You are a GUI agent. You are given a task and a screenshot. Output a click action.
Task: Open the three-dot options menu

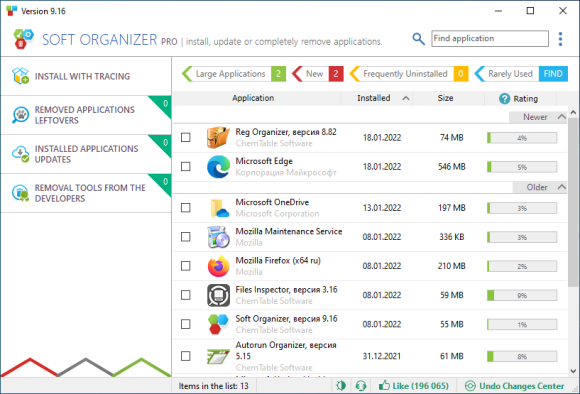(560, 39)
